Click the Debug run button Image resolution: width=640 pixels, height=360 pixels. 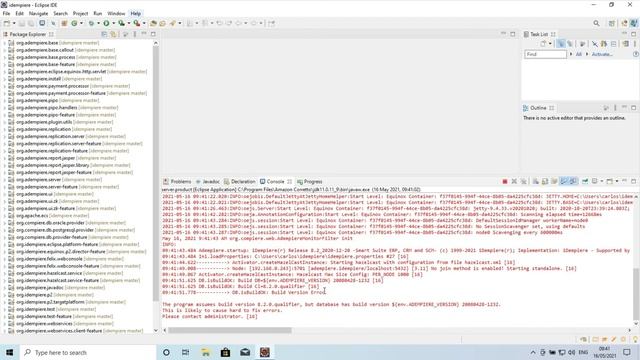(91, 23)
